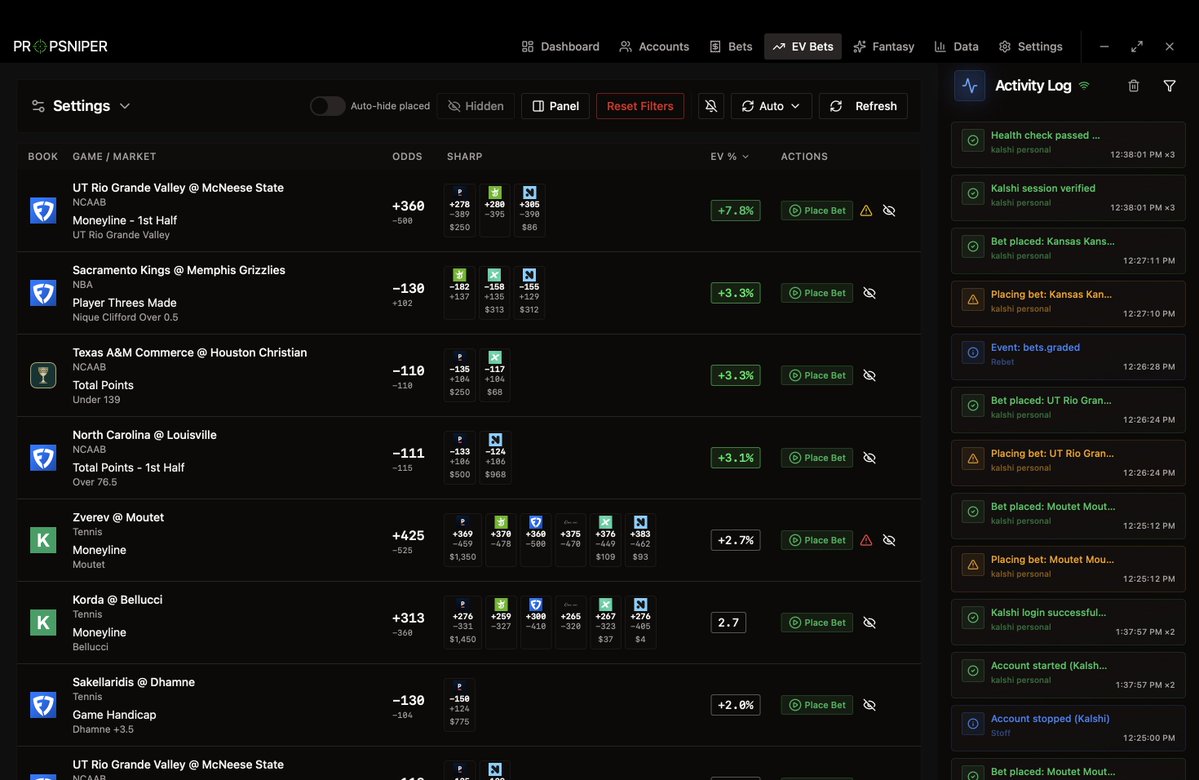Open Kalshi session verified log entry

(1068, 197)
